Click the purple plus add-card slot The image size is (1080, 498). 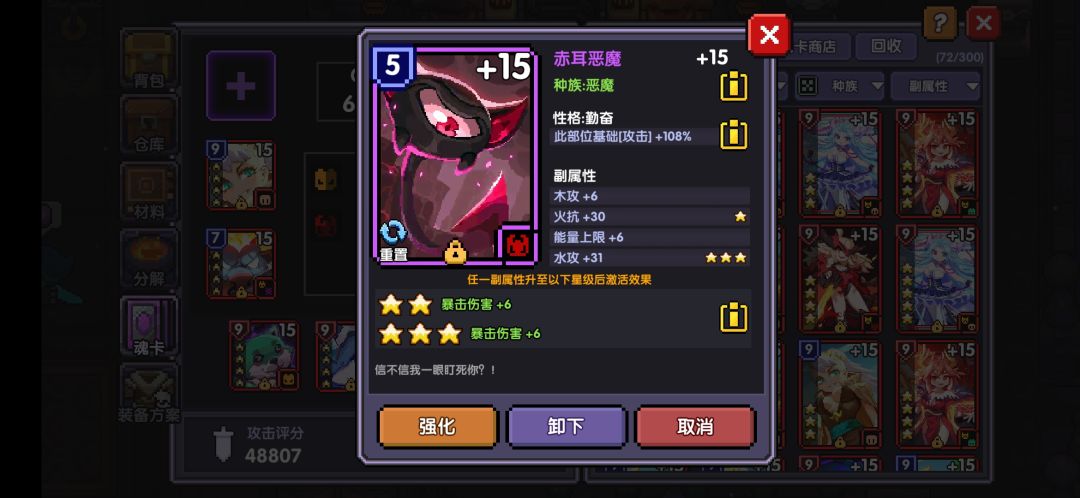[241, 85]
